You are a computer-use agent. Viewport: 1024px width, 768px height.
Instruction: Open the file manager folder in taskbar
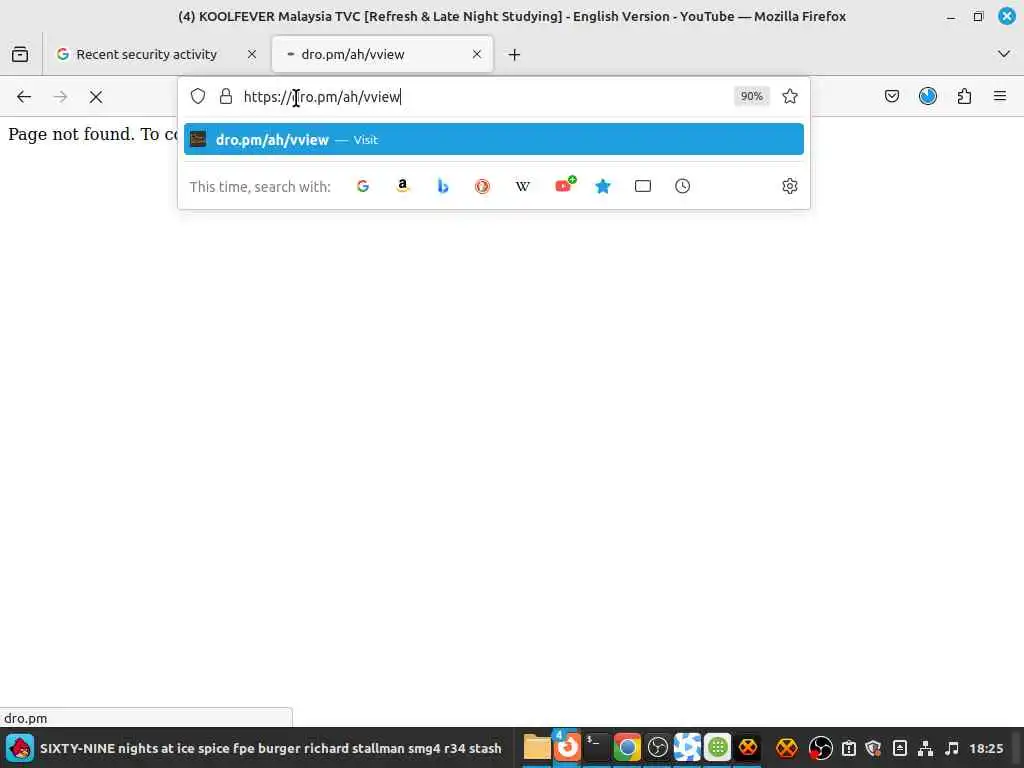point(537,748)
